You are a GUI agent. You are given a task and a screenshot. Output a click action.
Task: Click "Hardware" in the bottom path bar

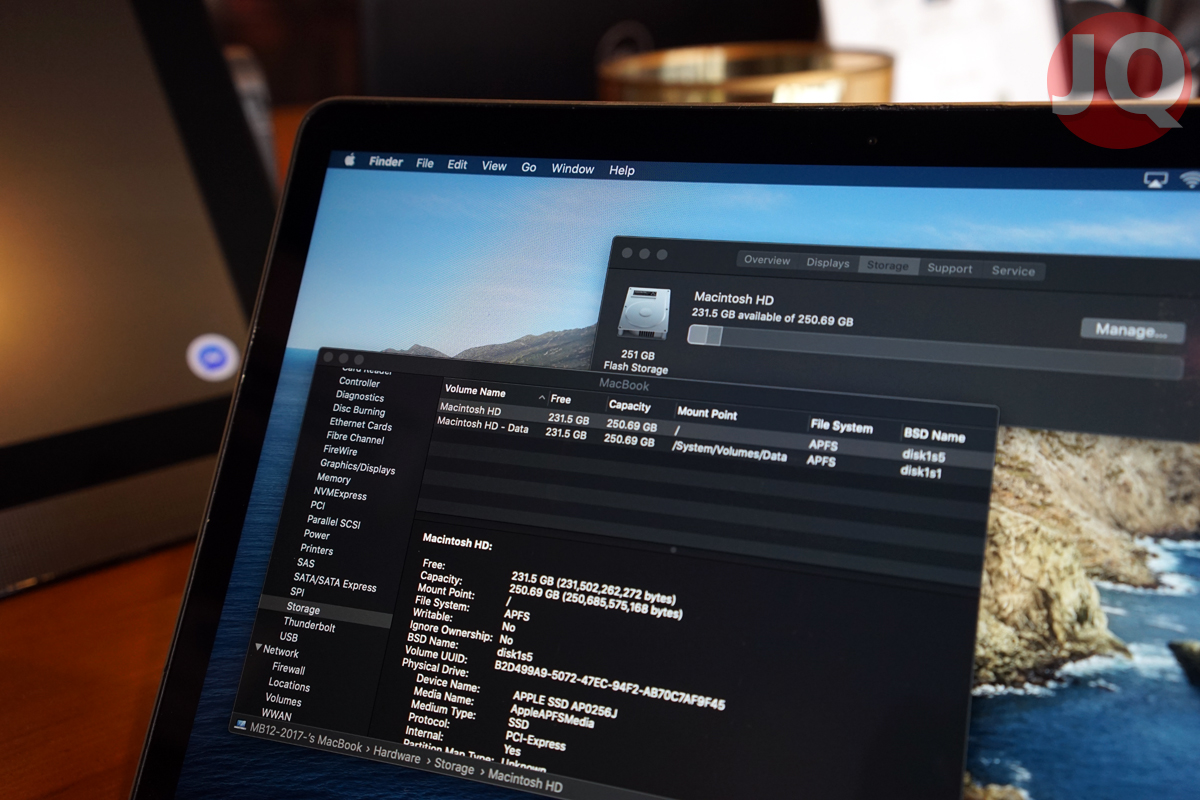[397, 757]
